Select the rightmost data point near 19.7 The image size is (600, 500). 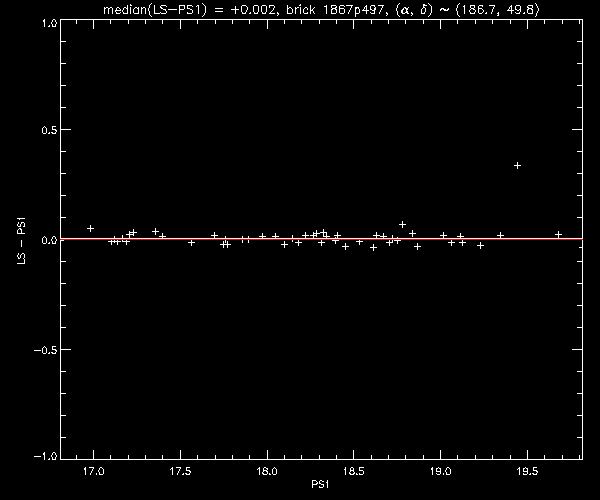click(x=558, y=235)
